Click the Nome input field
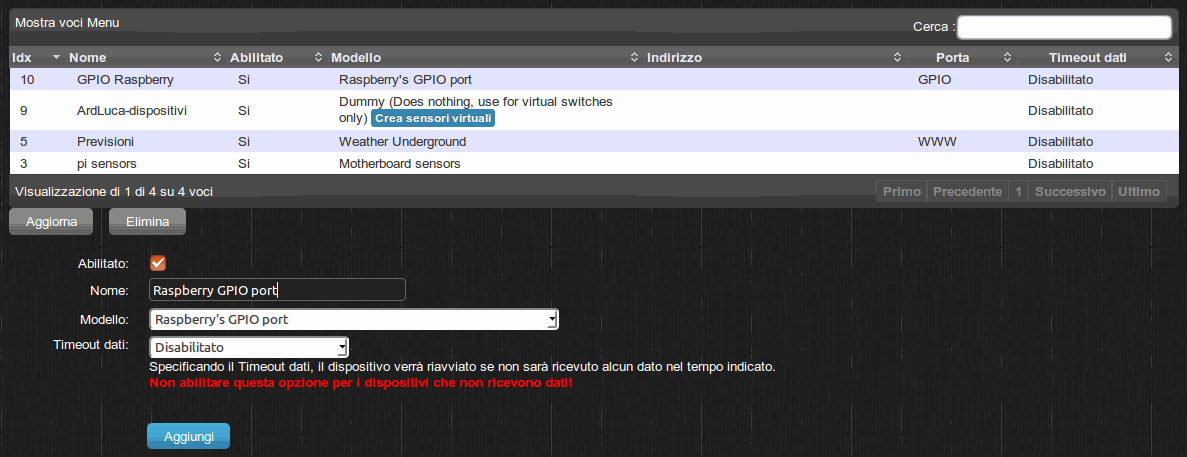The width and height of the screenshot is (1187, 457). point(277,290)
